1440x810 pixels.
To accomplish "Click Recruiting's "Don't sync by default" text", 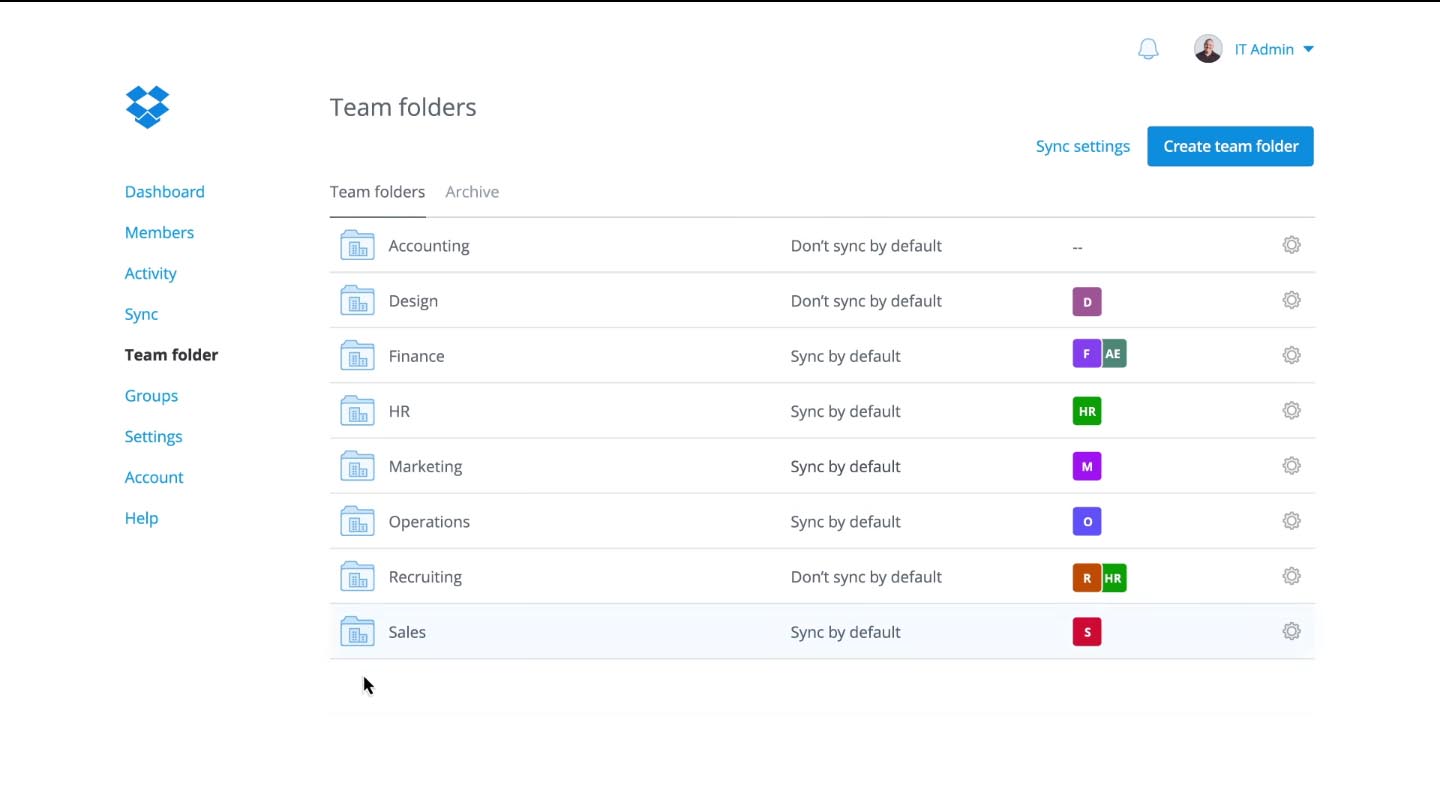I will click(x=866, y=577).
